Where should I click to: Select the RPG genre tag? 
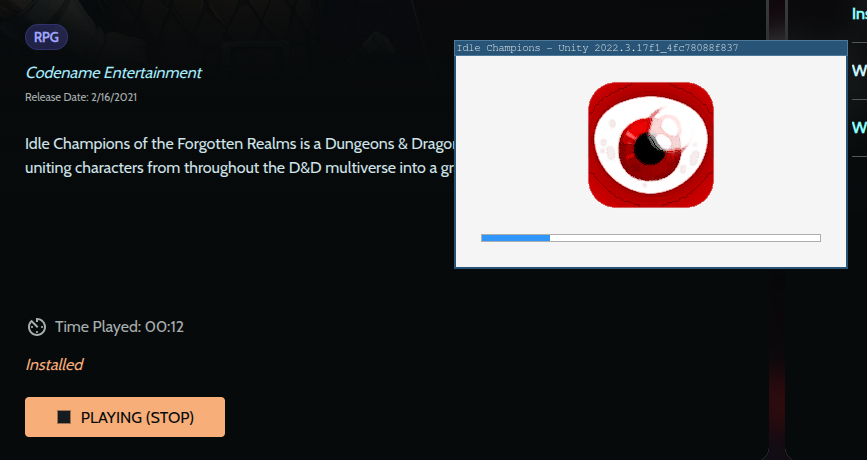point(46,37)
